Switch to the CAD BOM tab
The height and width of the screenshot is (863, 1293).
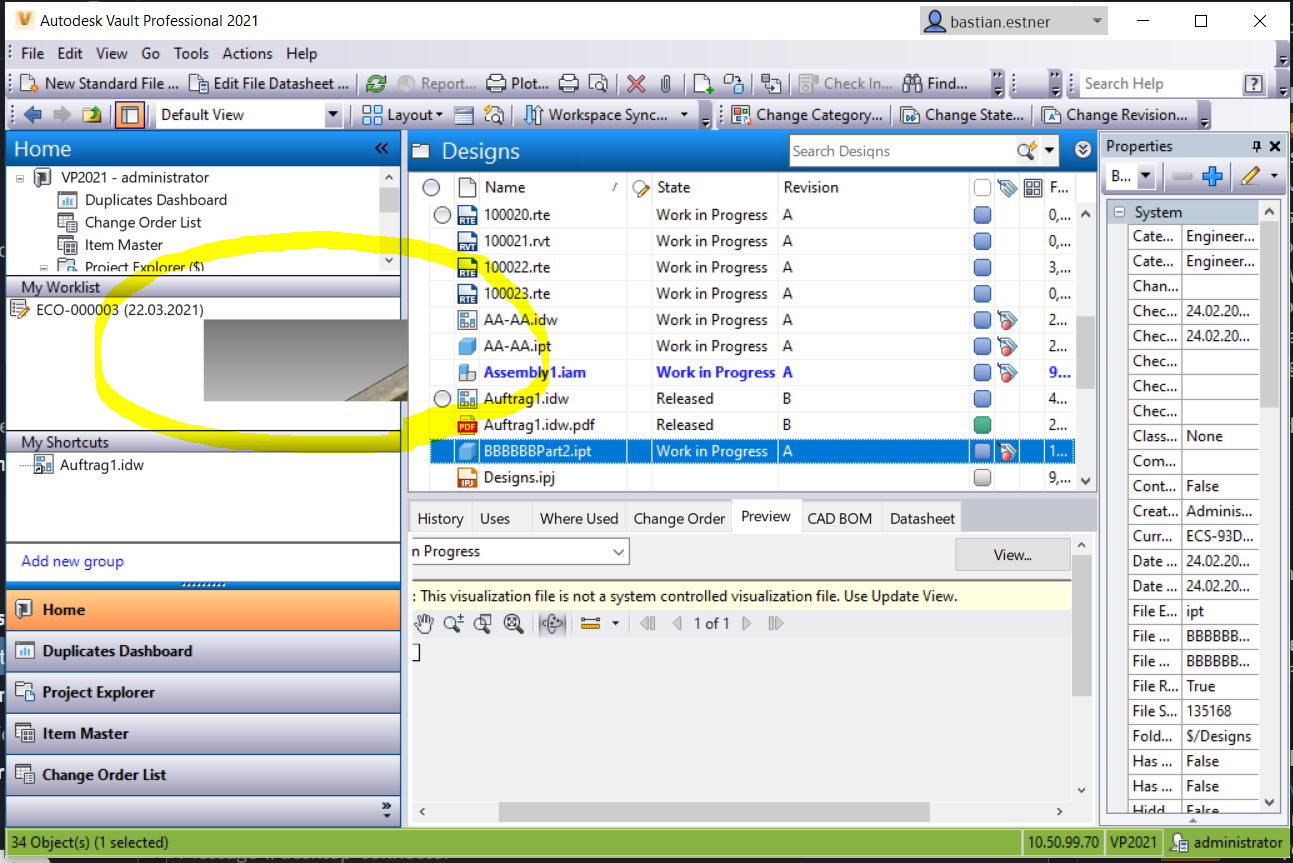coord(840,518)
